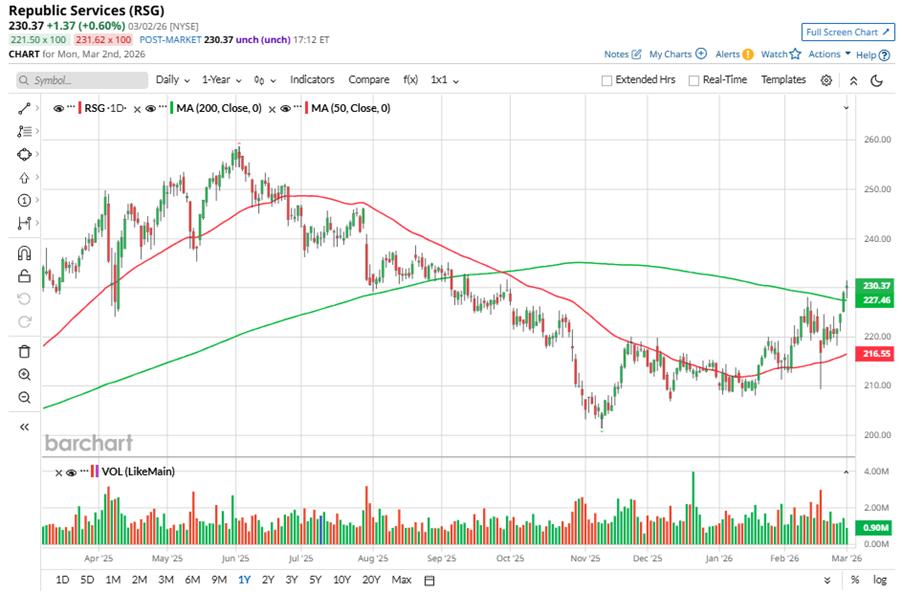Select the trend line drawing tool
The width and height of the screenshot is (902, 592).
[24, 108]
